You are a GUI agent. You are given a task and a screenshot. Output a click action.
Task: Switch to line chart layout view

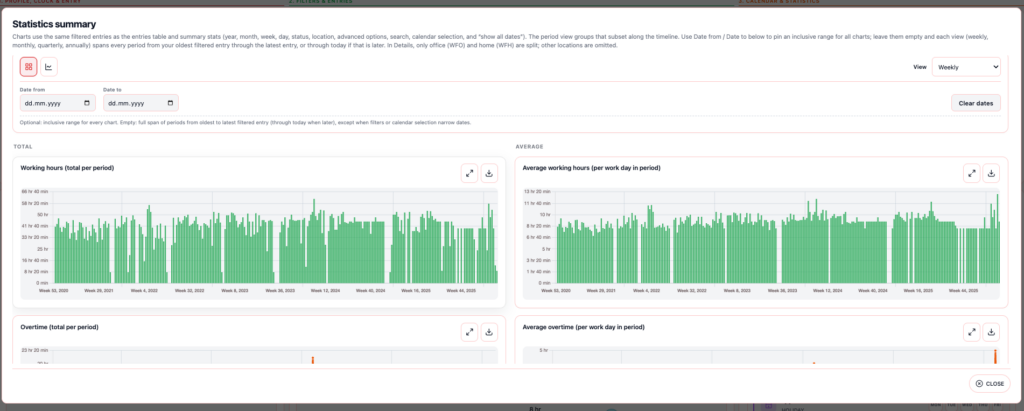click(49, 67)
